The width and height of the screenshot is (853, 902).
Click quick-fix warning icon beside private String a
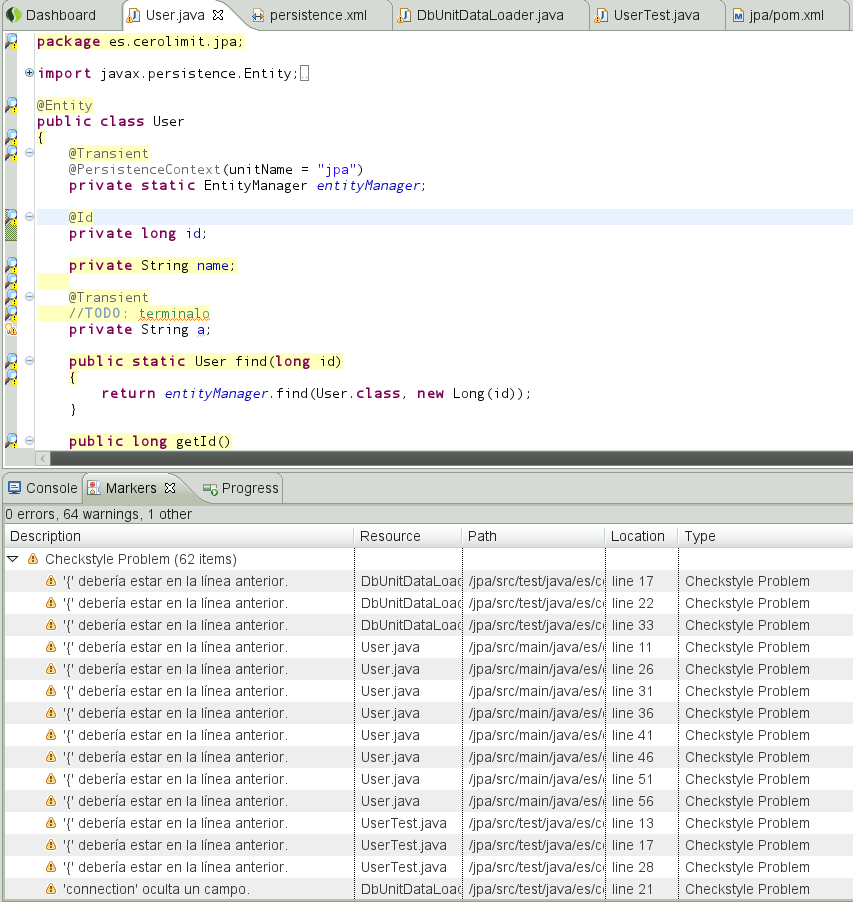coord(11,329)
